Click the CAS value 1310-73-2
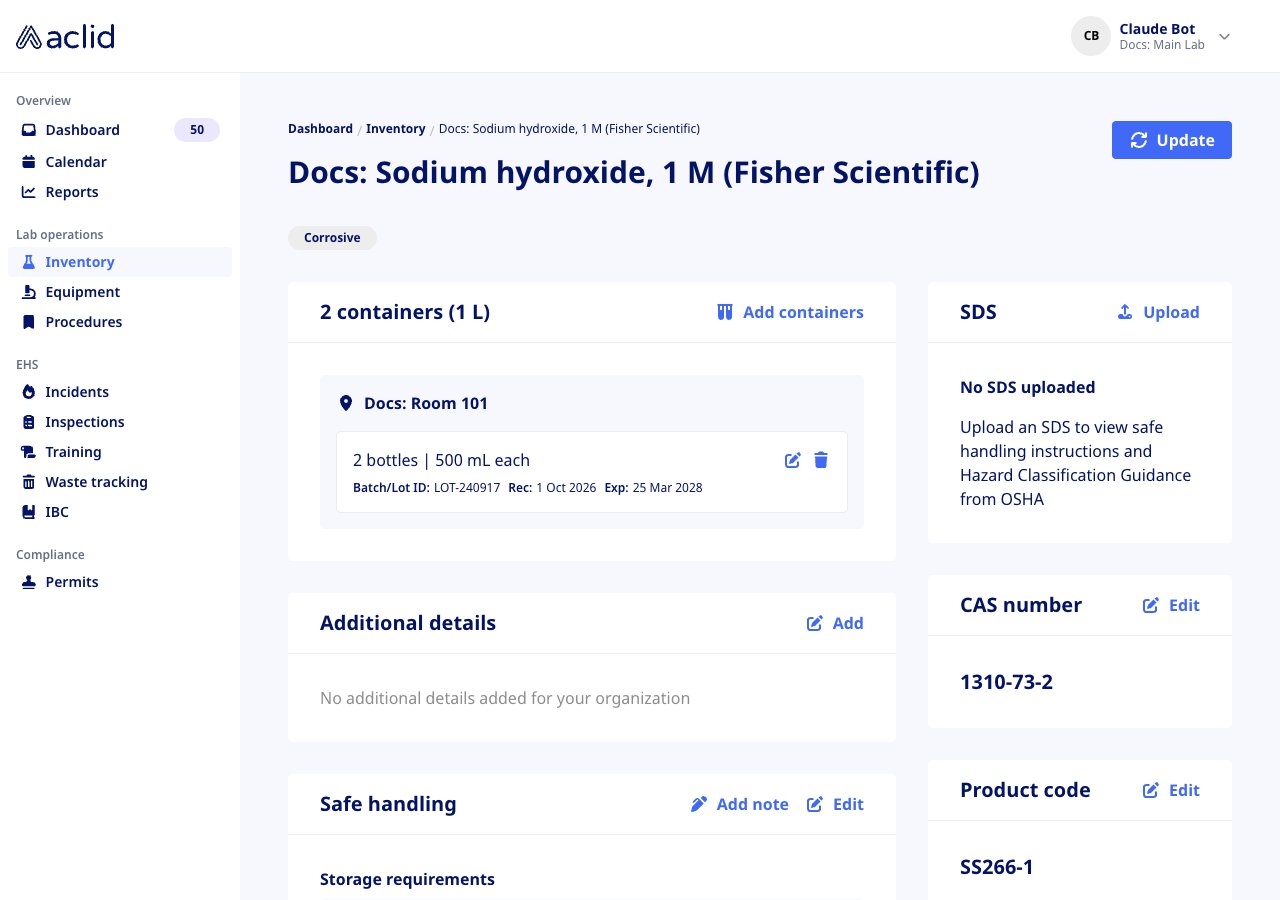Viewport: 1280px width, 900px height. pyautogui.click(x=1006, y=682)
